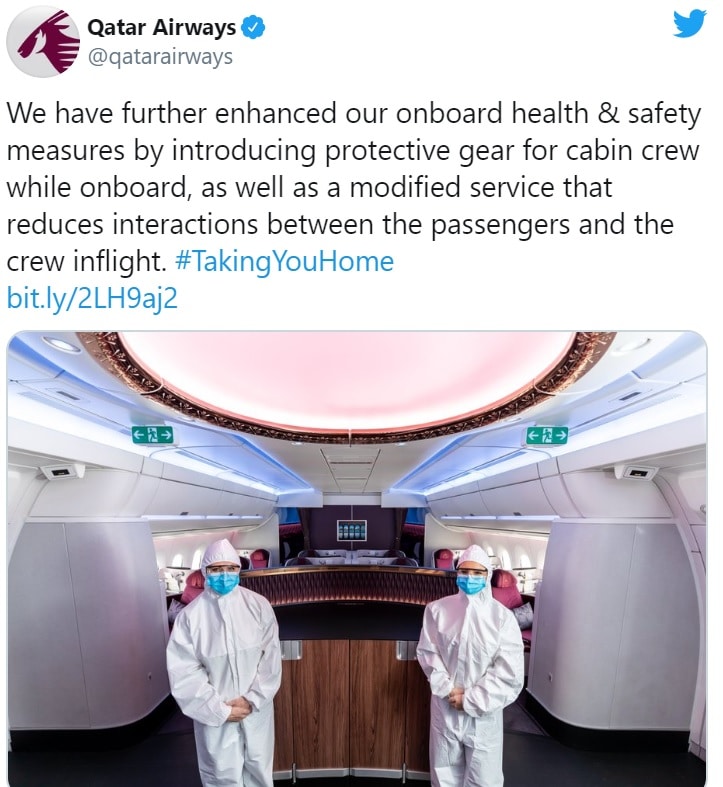The width and height of the screenshot is (723, 787).
Task: Click the right crew member's blue face mask
Action: pyautogui.click(x=471, y=584)
